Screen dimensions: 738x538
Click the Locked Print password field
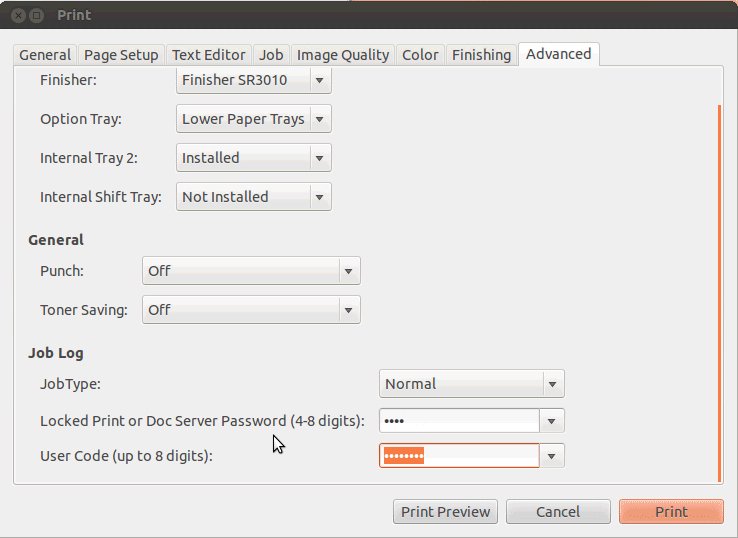[459, 421]
